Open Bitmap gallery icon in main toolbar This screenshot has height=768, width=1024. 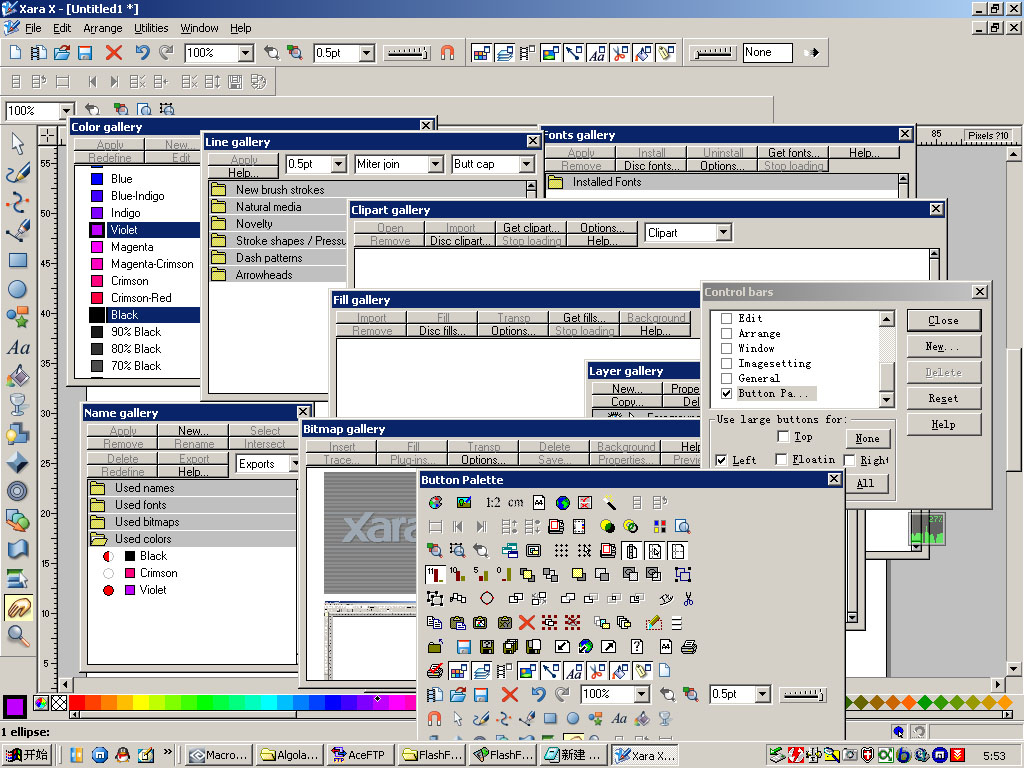click(551, 52)
